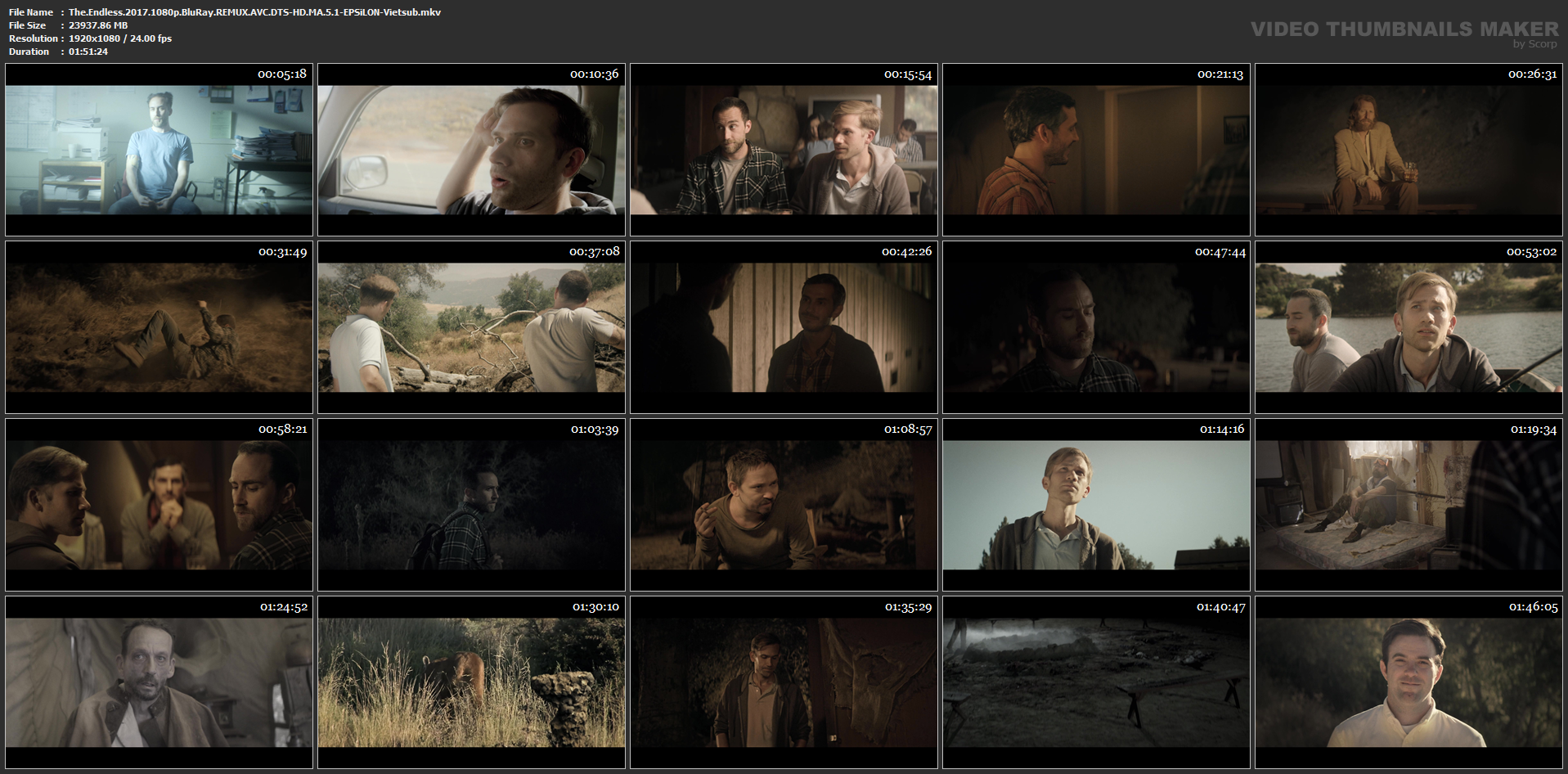Screen dimensions: 1568x774
Task: Select the grass field thumbnail at 01:30:10
Action: coord(471,682)
